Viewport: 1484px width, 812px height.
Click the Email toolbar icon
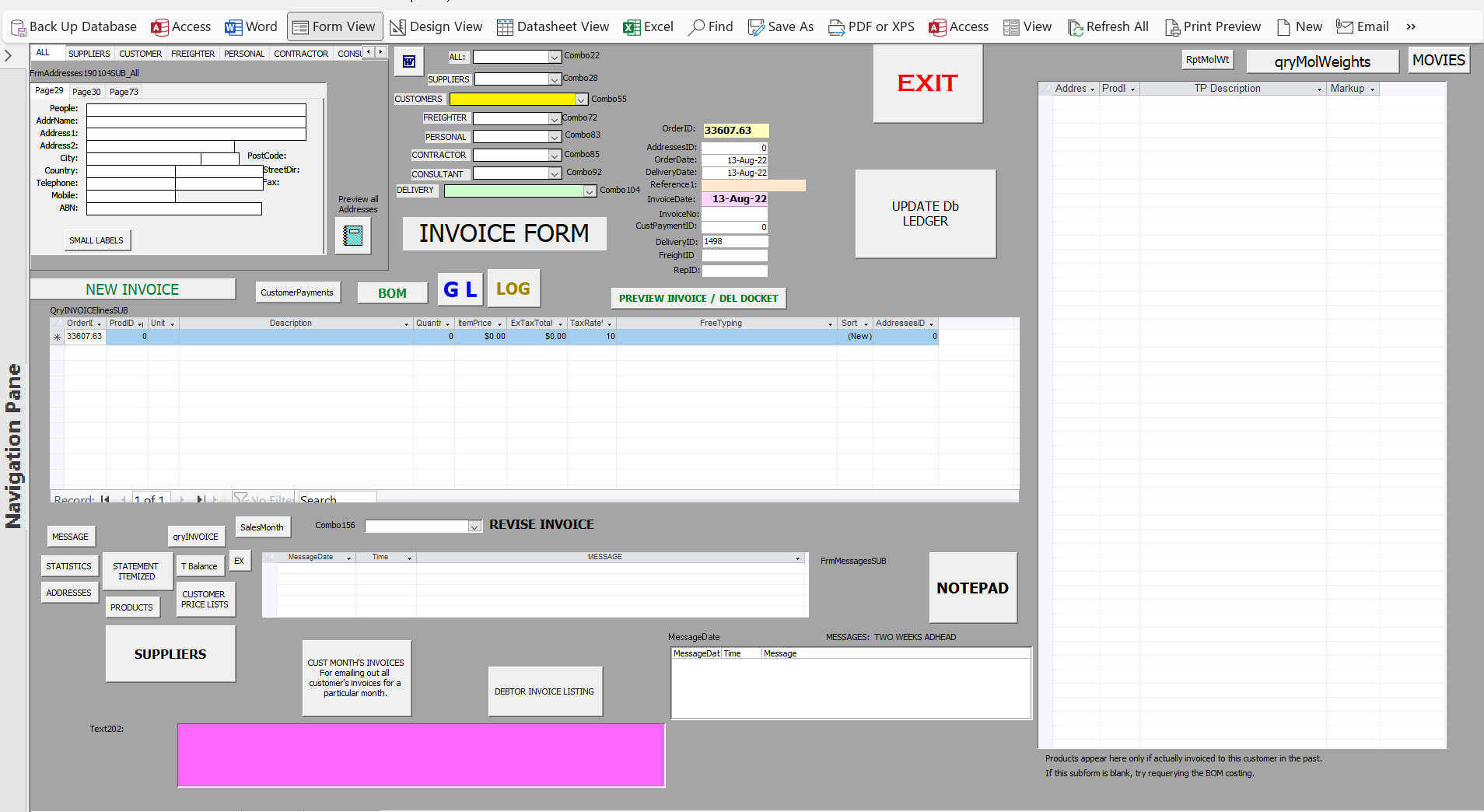tap(1363, 26)
